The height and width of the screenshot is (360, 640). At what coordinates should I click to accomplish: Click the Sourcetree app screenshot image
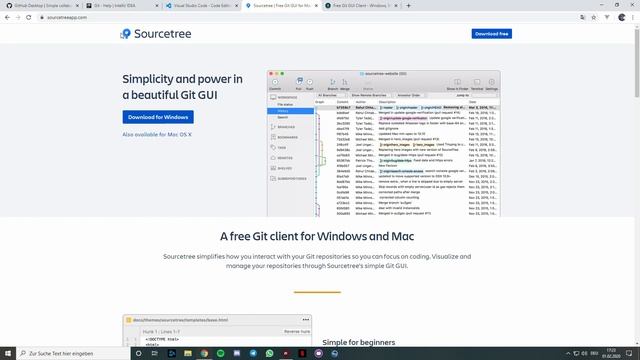(384, 143)
